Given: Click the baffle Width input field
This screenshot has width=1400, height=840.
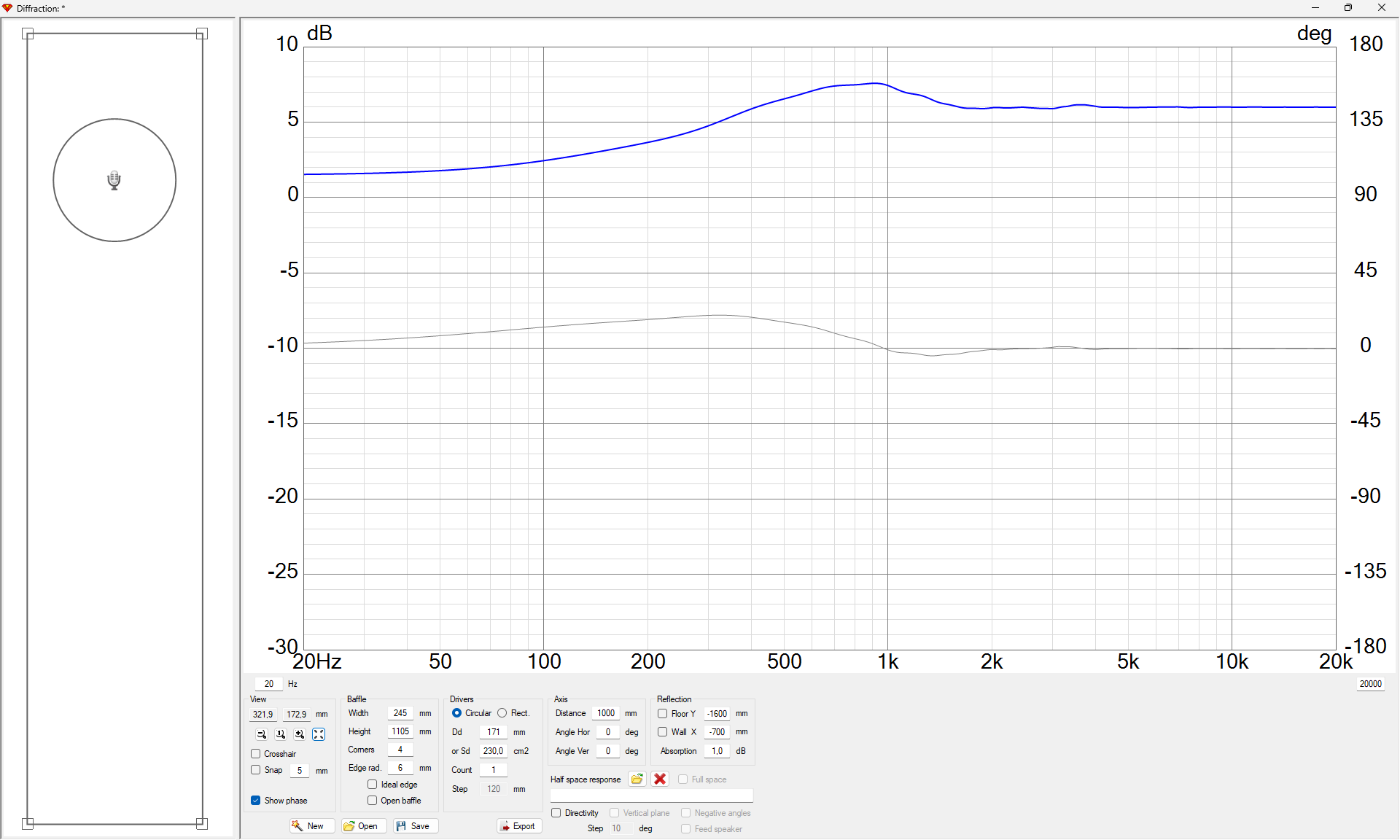Looking at the screenshot, I should (x=400, y=713).
